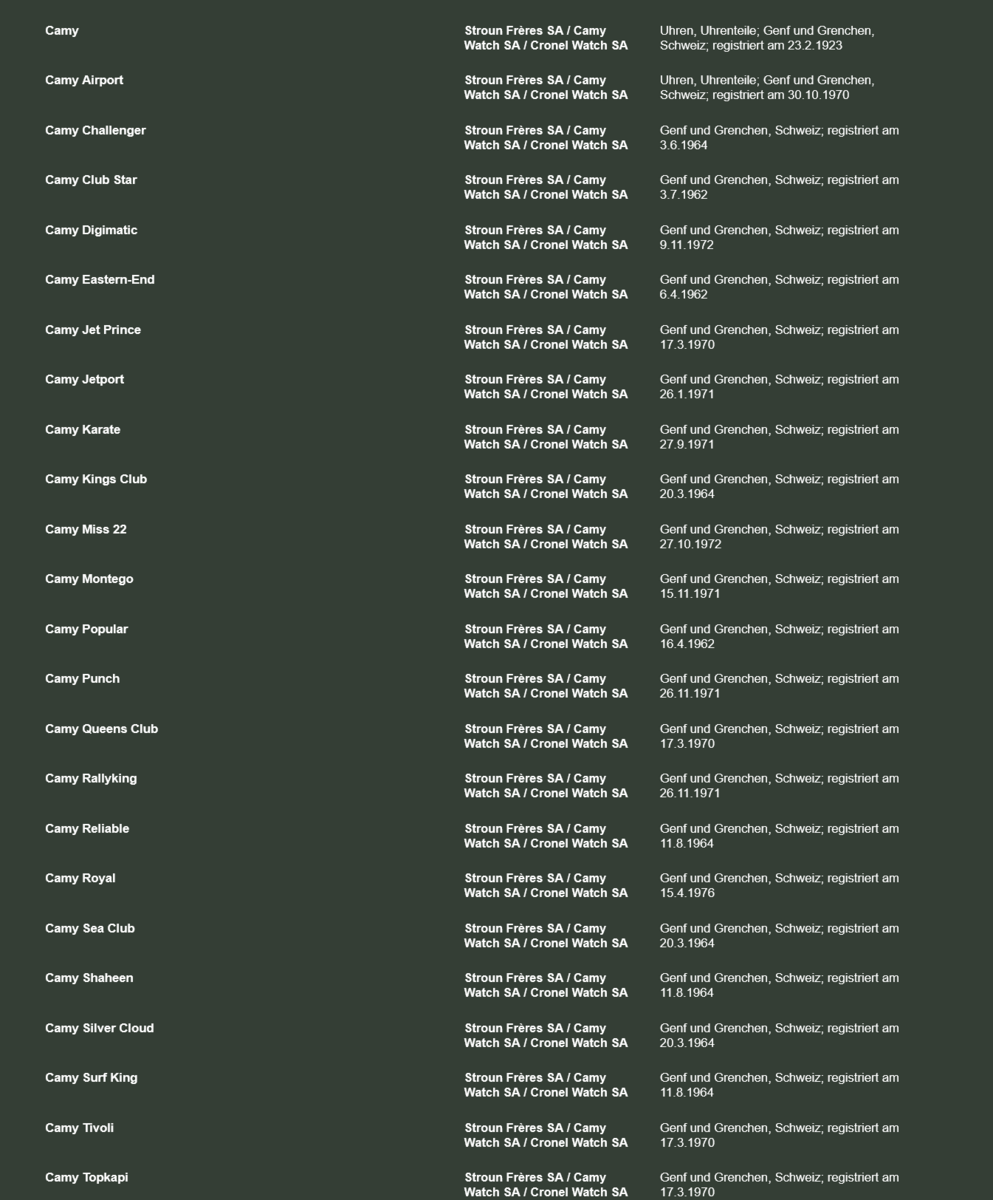The image size is (993, 1200).
Task: Open the Camy Jet Prince entry
Action: click(93, 330)
